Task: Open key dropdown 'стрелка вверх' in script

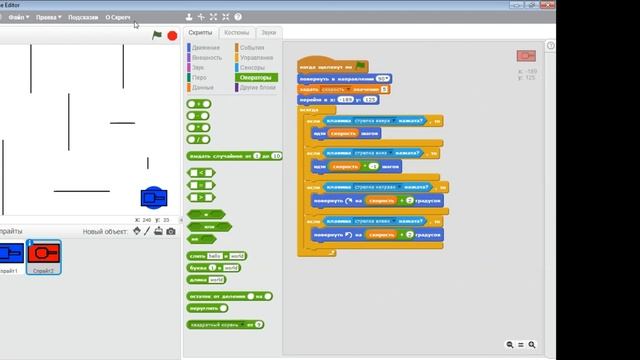Action: [393, 121]
